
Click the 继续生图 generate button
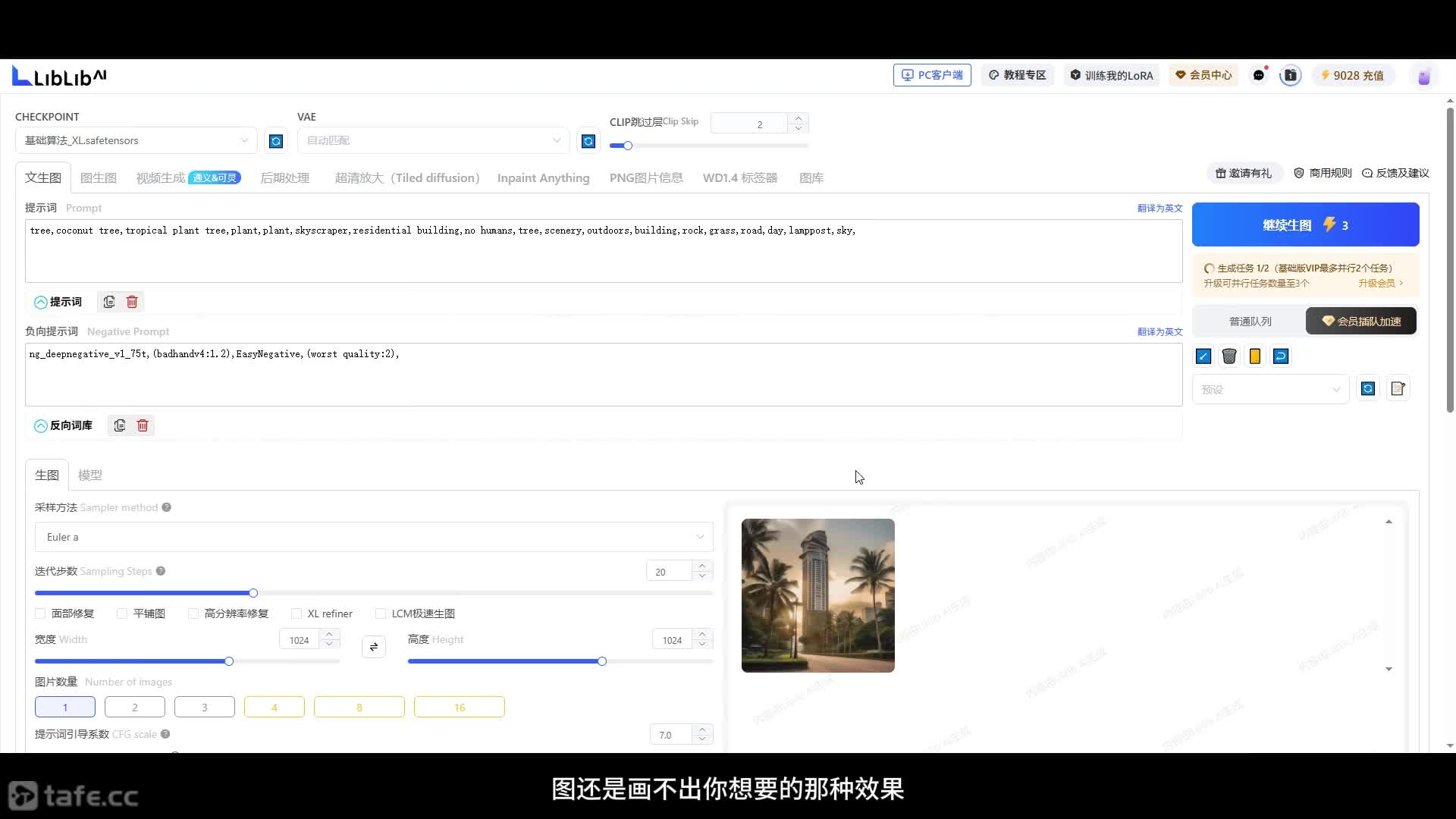coord(1305,224)
